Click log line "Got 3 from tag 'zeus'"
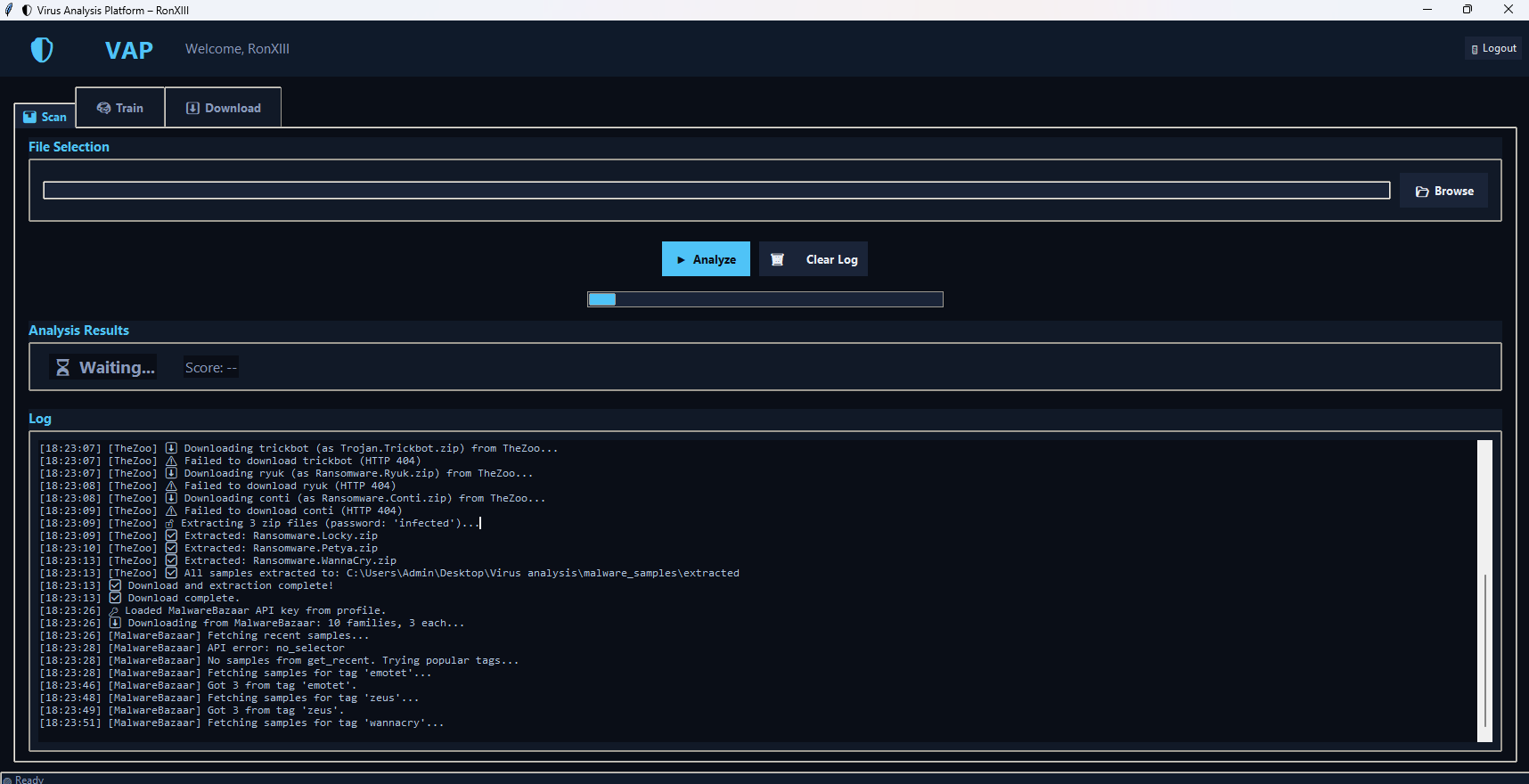The height and width of the screenshot is (784, 1529). point(192,710)
